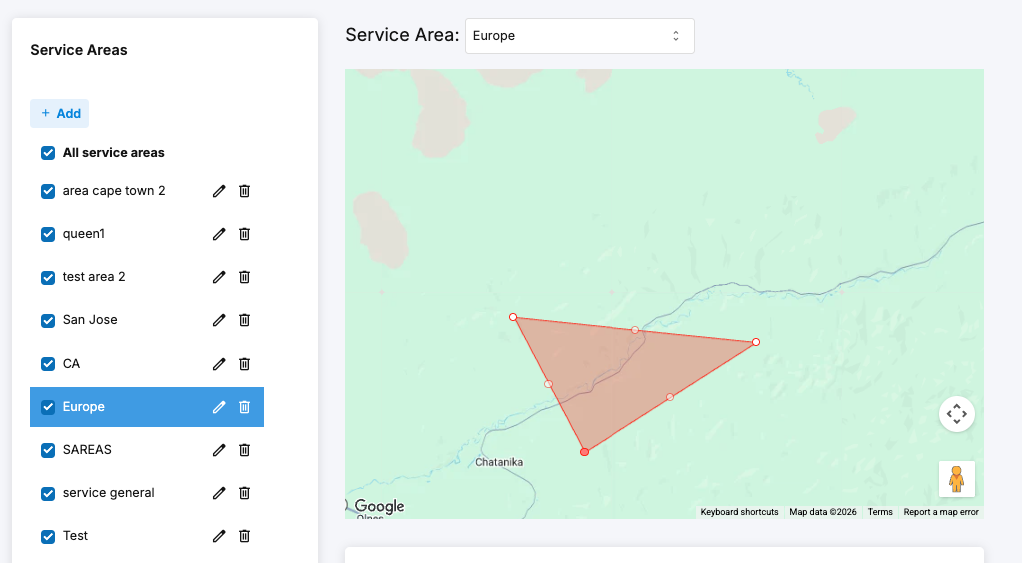Edit the test area 2 entry
1022x563 pixels.
point(219,277)
